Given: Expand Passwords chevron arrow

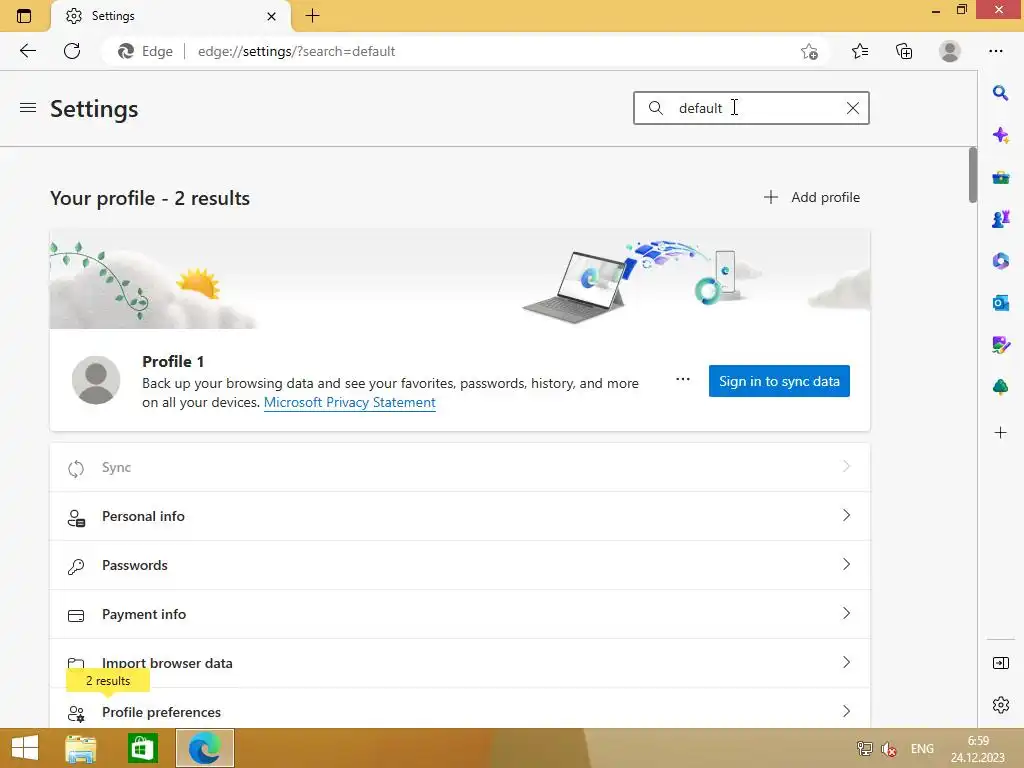Looking at the screenshot, I should pyautogui.click(x=846, y=564).
